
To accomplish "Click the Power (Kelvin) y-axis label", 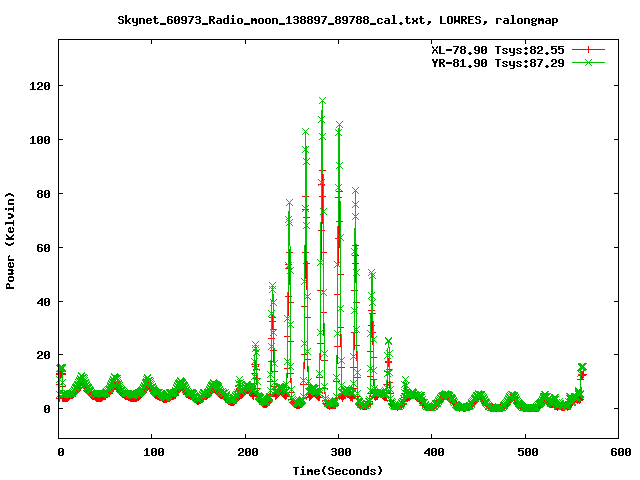I will coord(11,239).
